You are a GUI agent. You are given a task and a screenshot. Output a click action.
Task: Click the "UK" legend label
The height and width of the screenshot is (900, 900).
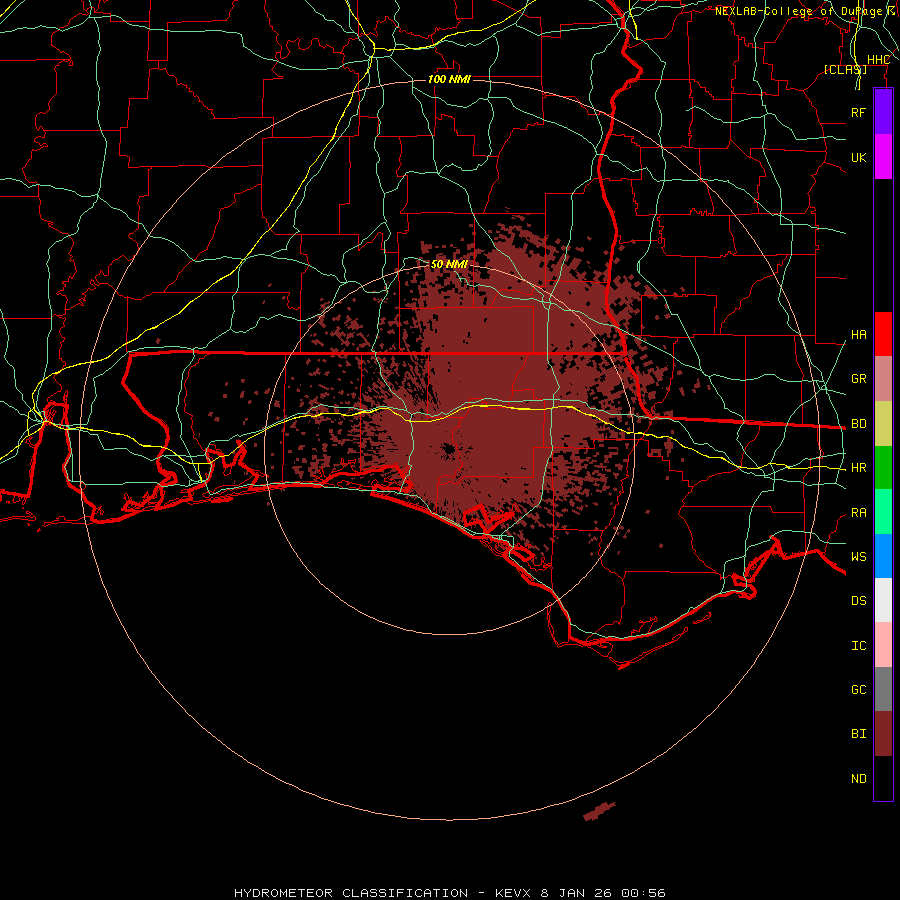[x=858, y=157]
